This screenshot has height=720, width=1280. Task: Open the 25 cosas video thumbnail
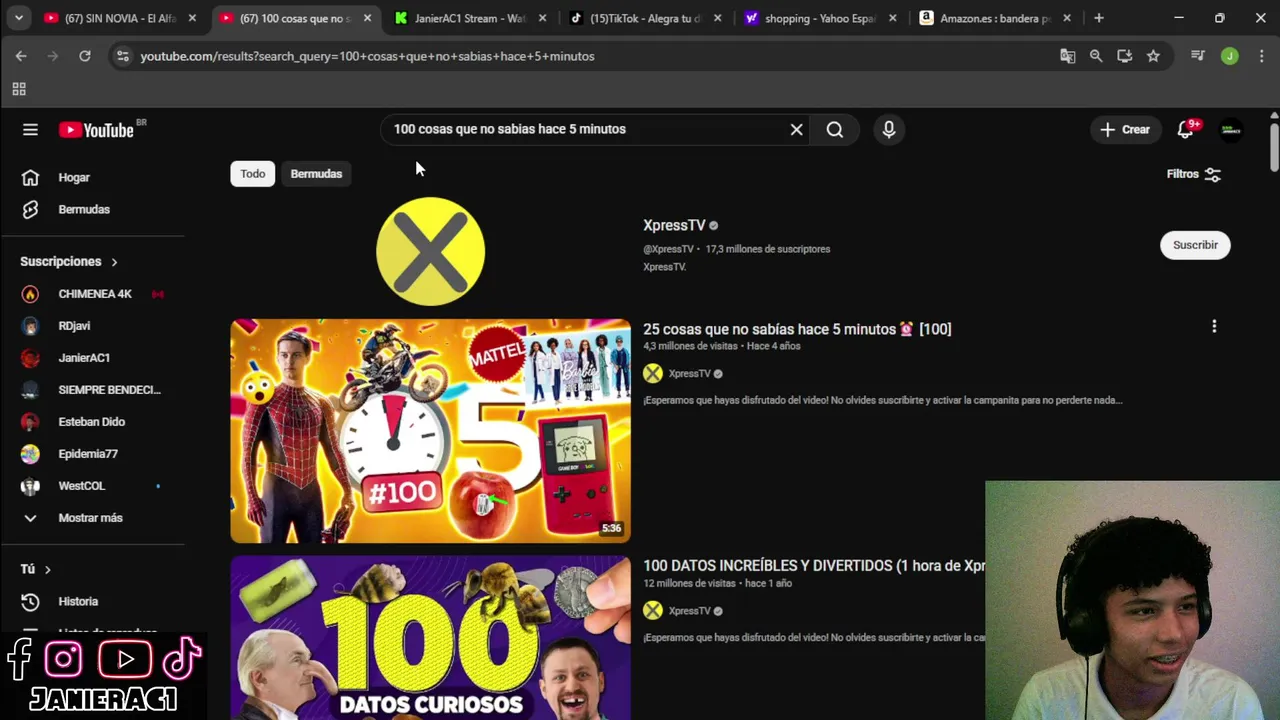[x=430, y=431]
